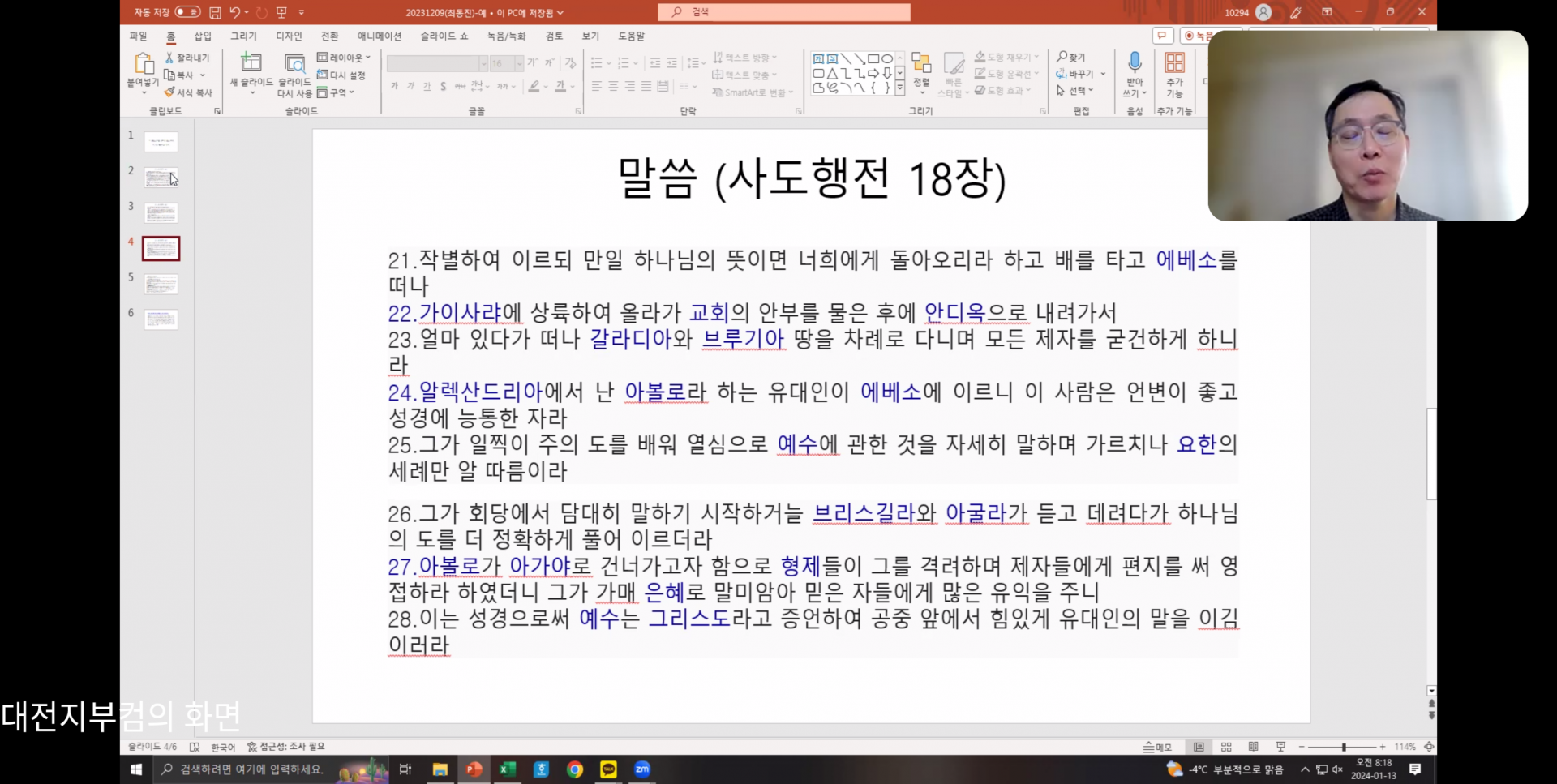Image resolution: width=1557 pixels, height=784 pixels.
Task: Click the 복사 copy button
Action: coord(179,75)
